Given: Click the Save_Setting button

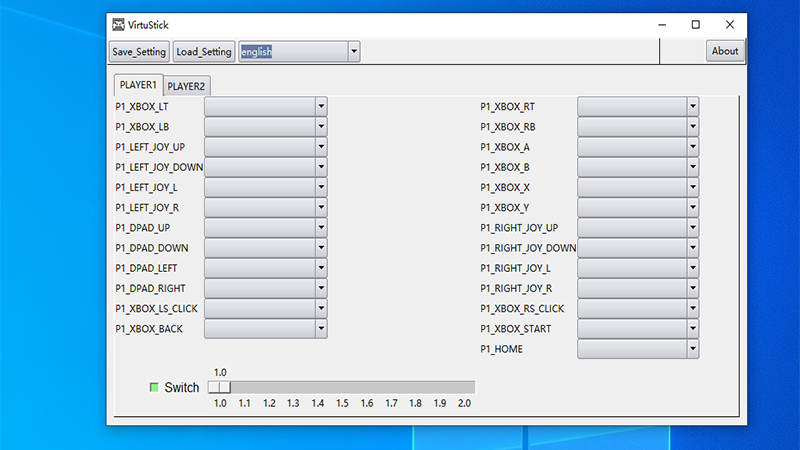Looking at the screenshot, I should 139,52.
